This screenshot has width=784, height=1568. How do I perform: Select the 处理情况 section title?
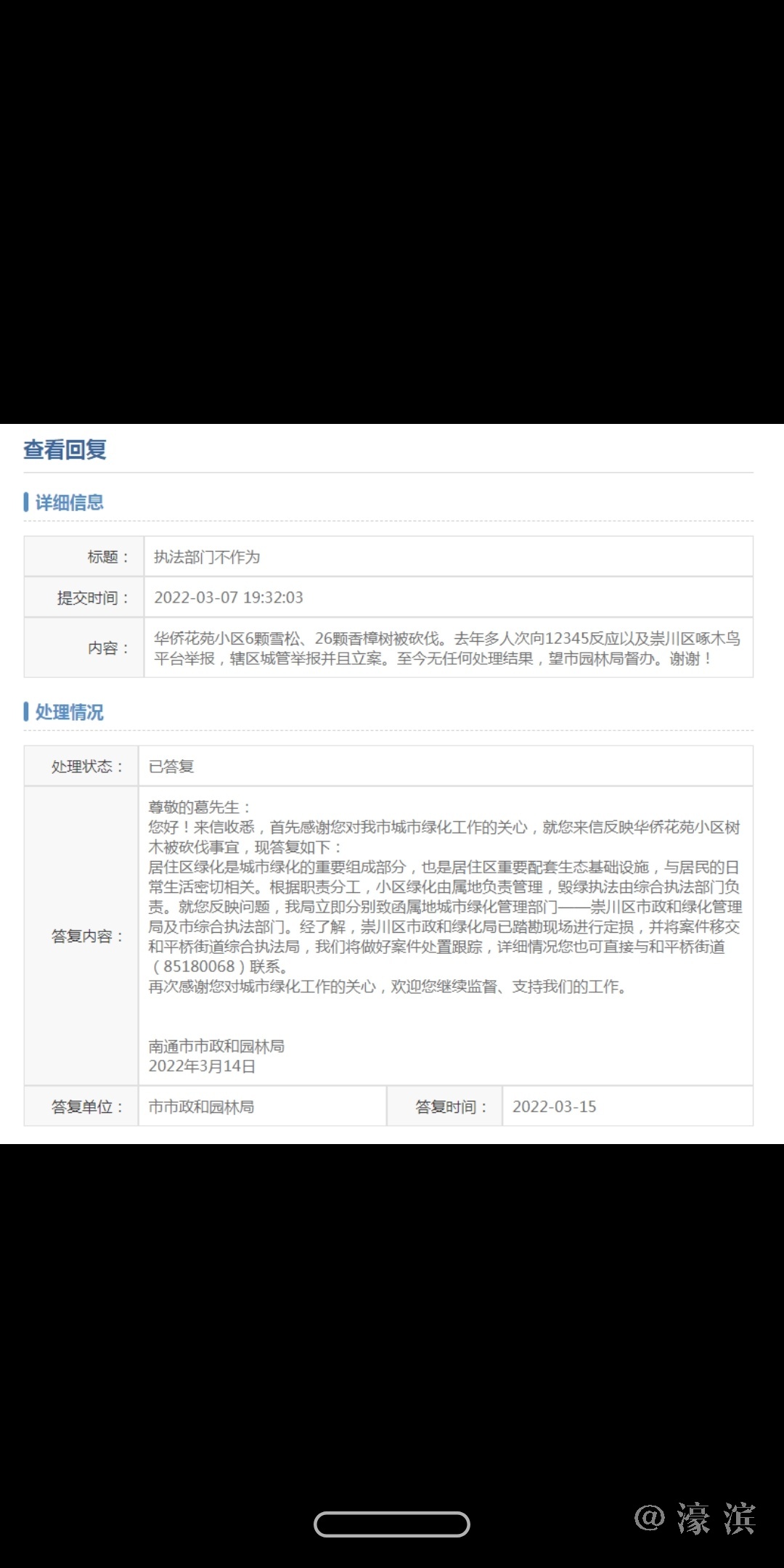(x=70, y=712)
